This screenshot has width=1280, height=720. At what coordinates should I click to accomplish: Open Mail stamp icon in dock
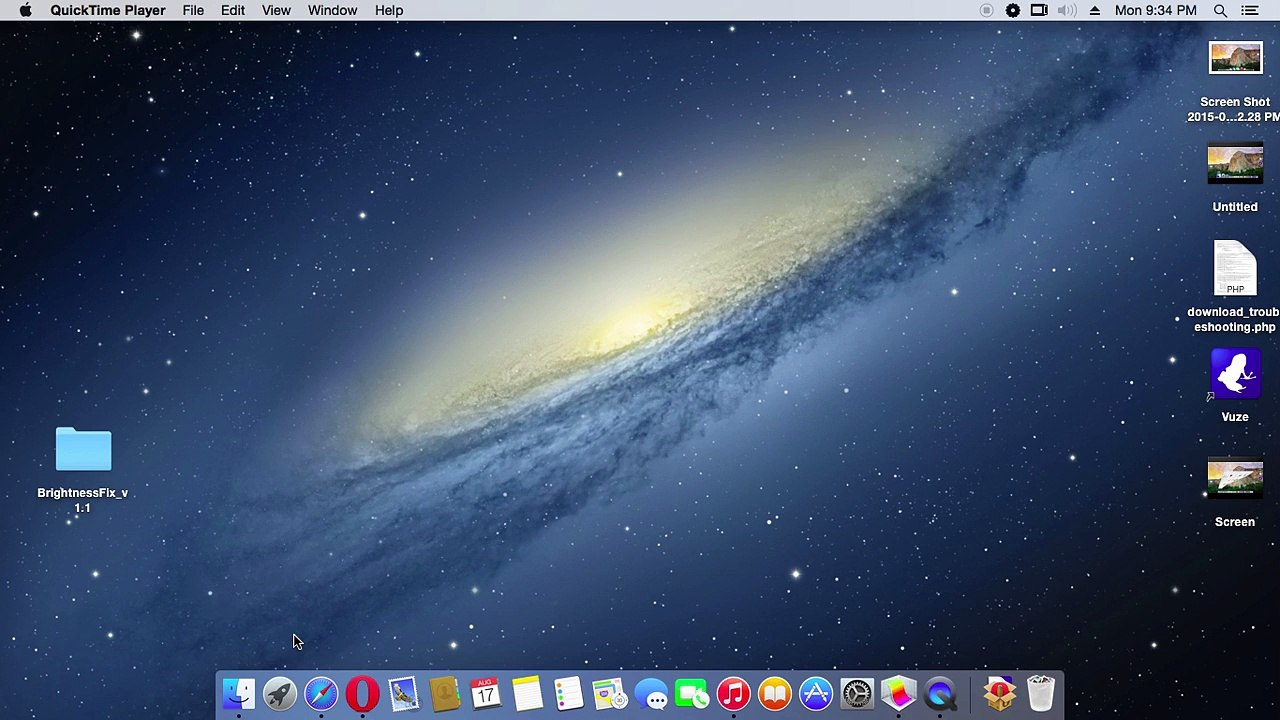(403, 694)
